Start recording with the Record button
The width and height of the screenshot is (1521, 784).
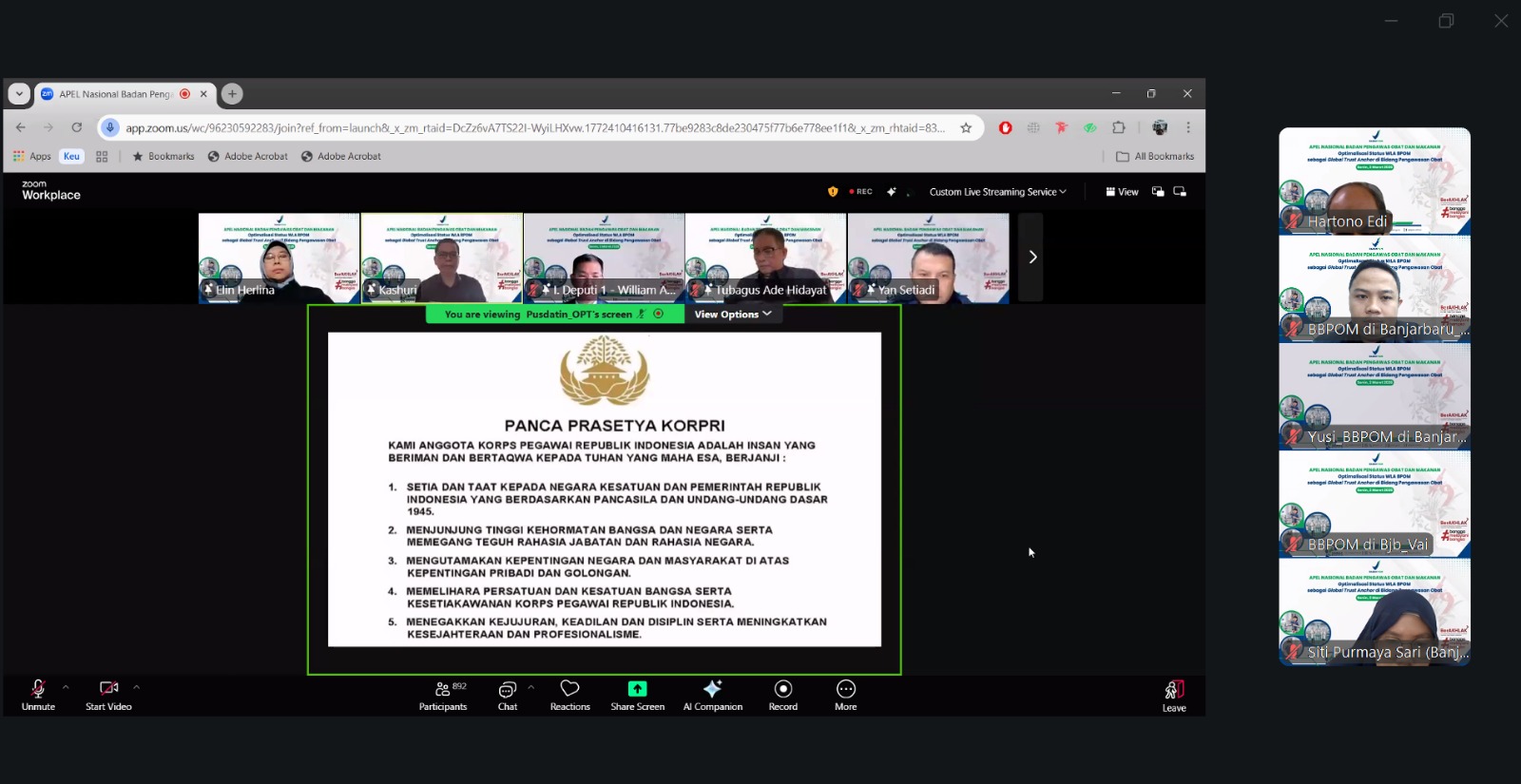pos(782,695)
